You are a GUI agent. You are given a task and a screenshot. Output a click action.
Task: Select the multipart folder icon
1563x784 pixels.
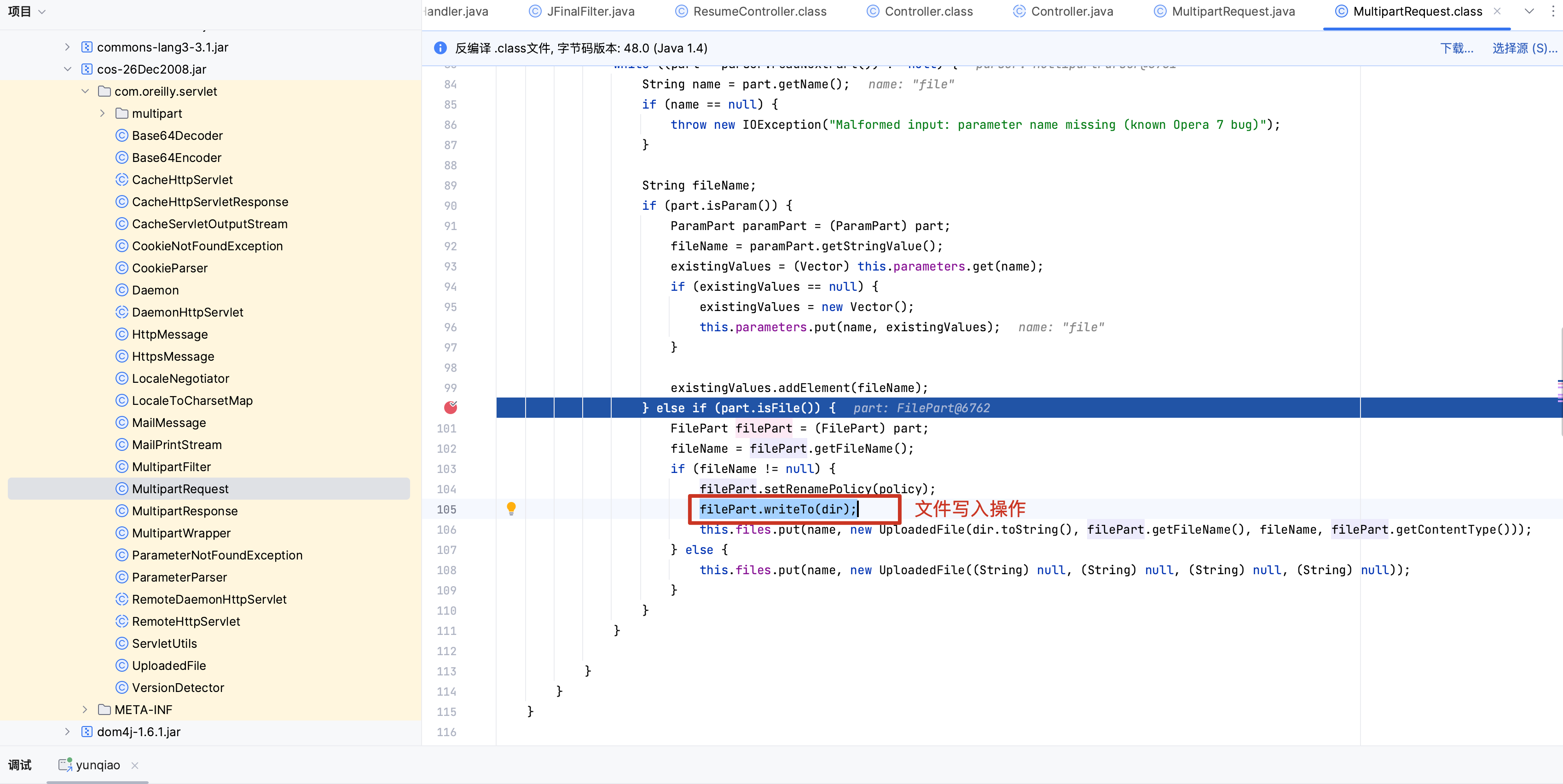(122, 113)
